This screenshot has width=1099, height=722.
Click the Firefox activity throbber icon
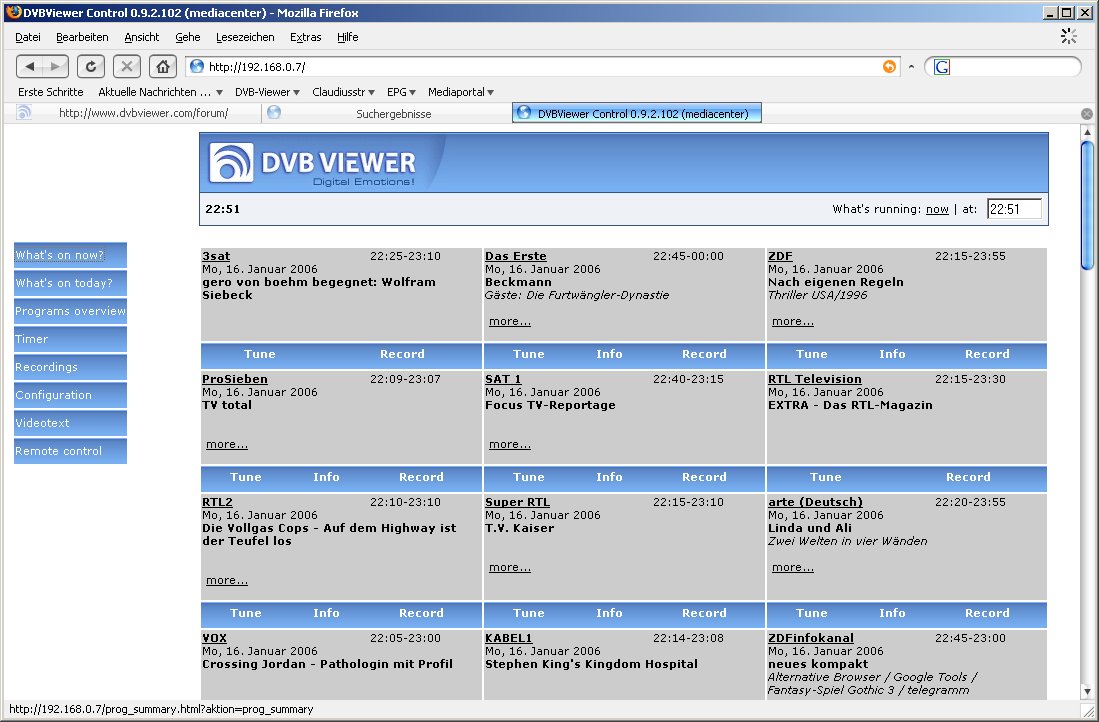pos(1068,36)
